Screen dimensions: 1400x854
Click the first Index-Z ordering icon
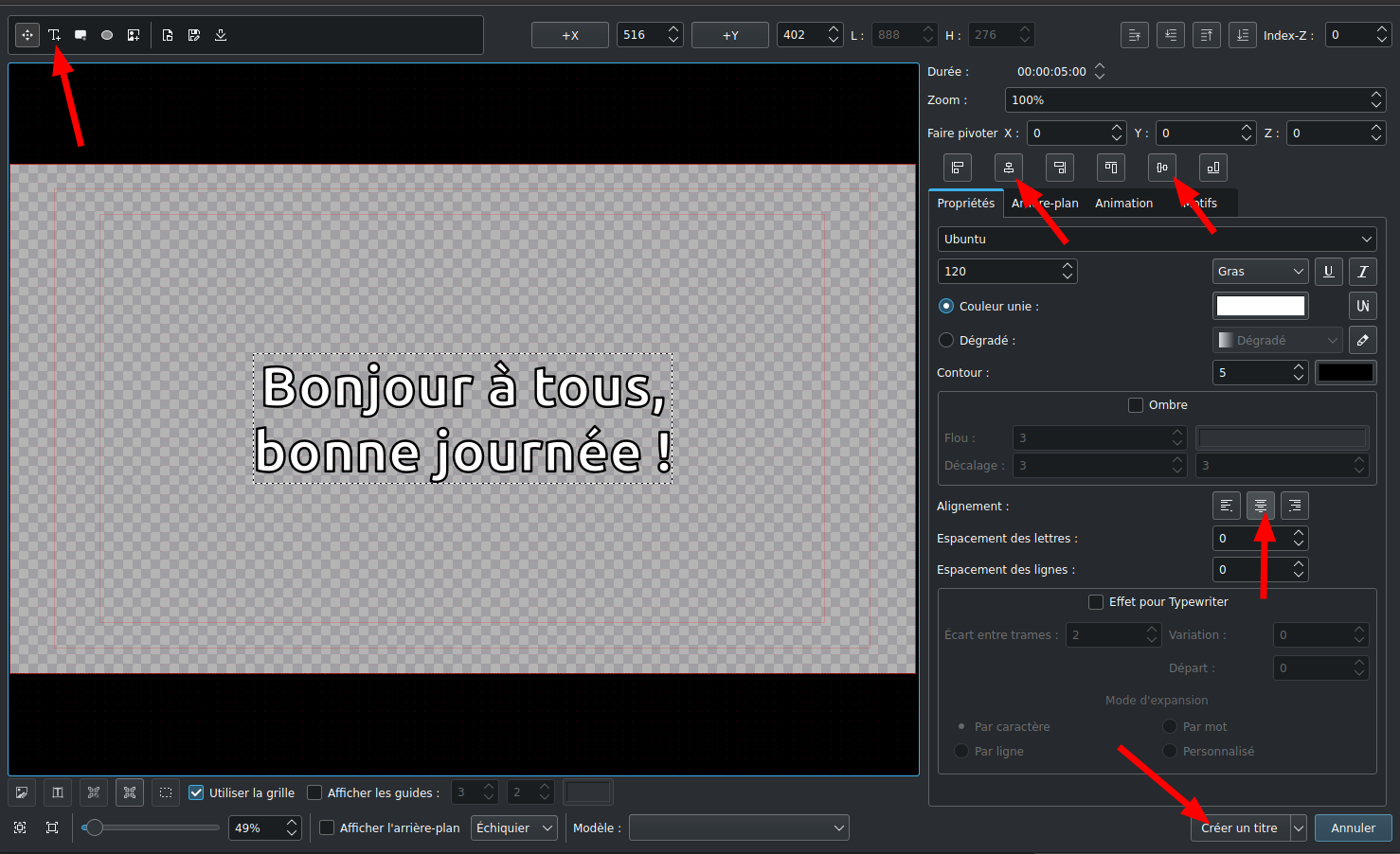1135,35
